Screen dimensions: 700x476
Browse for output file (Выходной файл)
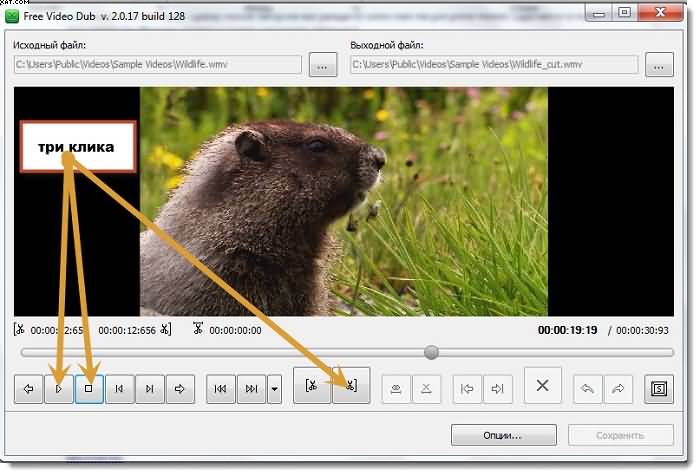tap(659, 65)
